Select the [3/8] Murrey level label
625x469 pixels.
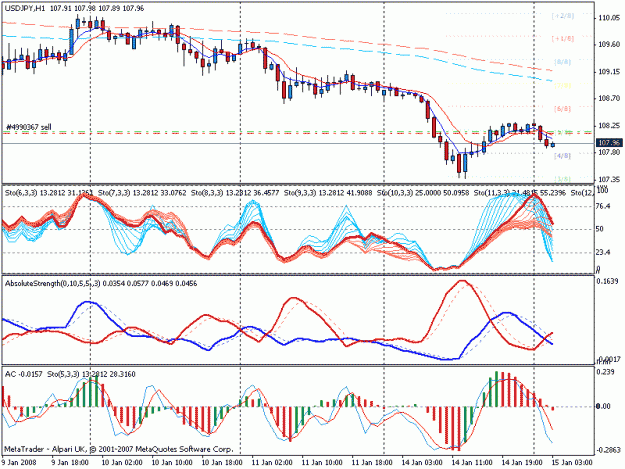click(562, 179)
